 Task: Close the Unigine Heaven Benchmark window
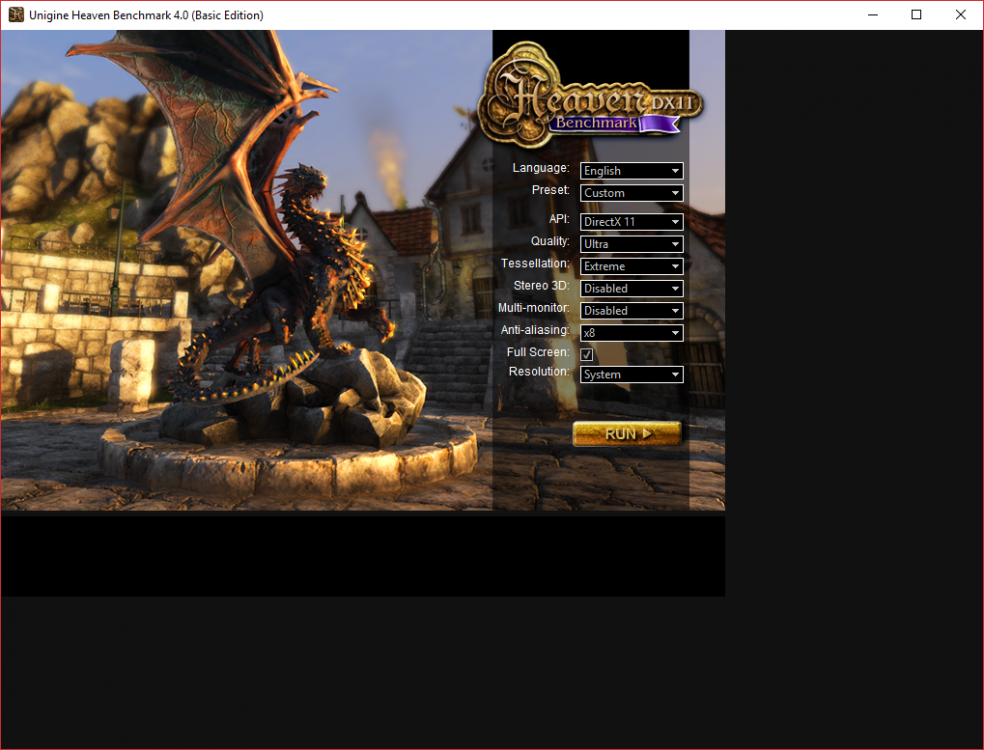click(x=961, y=14)
